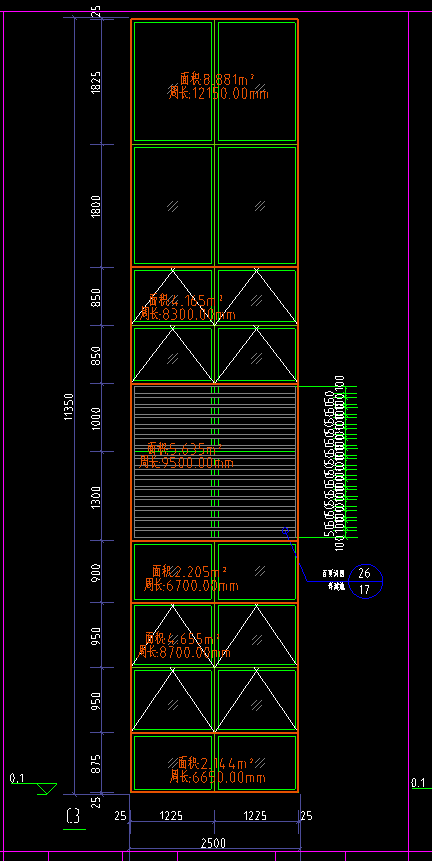Select the number 17 in callout bubble

click(x=364, y=590)
